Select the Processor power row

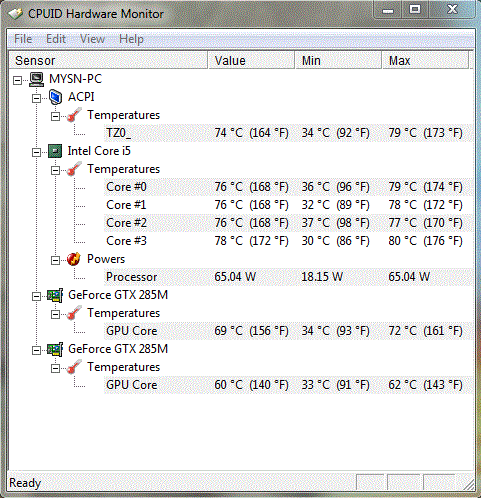pyautogui.click(x=289, y=277)
